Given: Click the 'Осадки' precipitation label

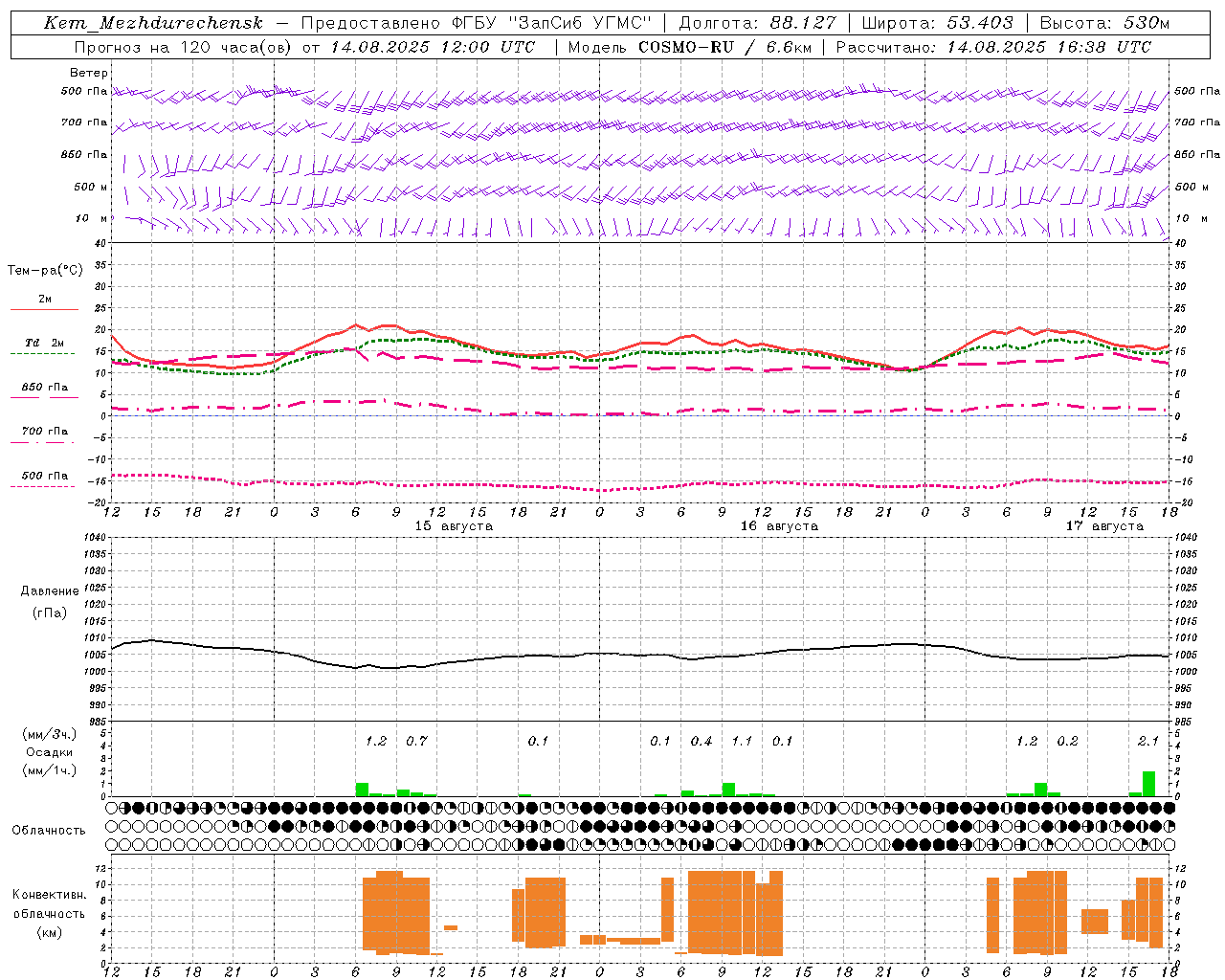Looking at the screenshot, I should point(48,752).
